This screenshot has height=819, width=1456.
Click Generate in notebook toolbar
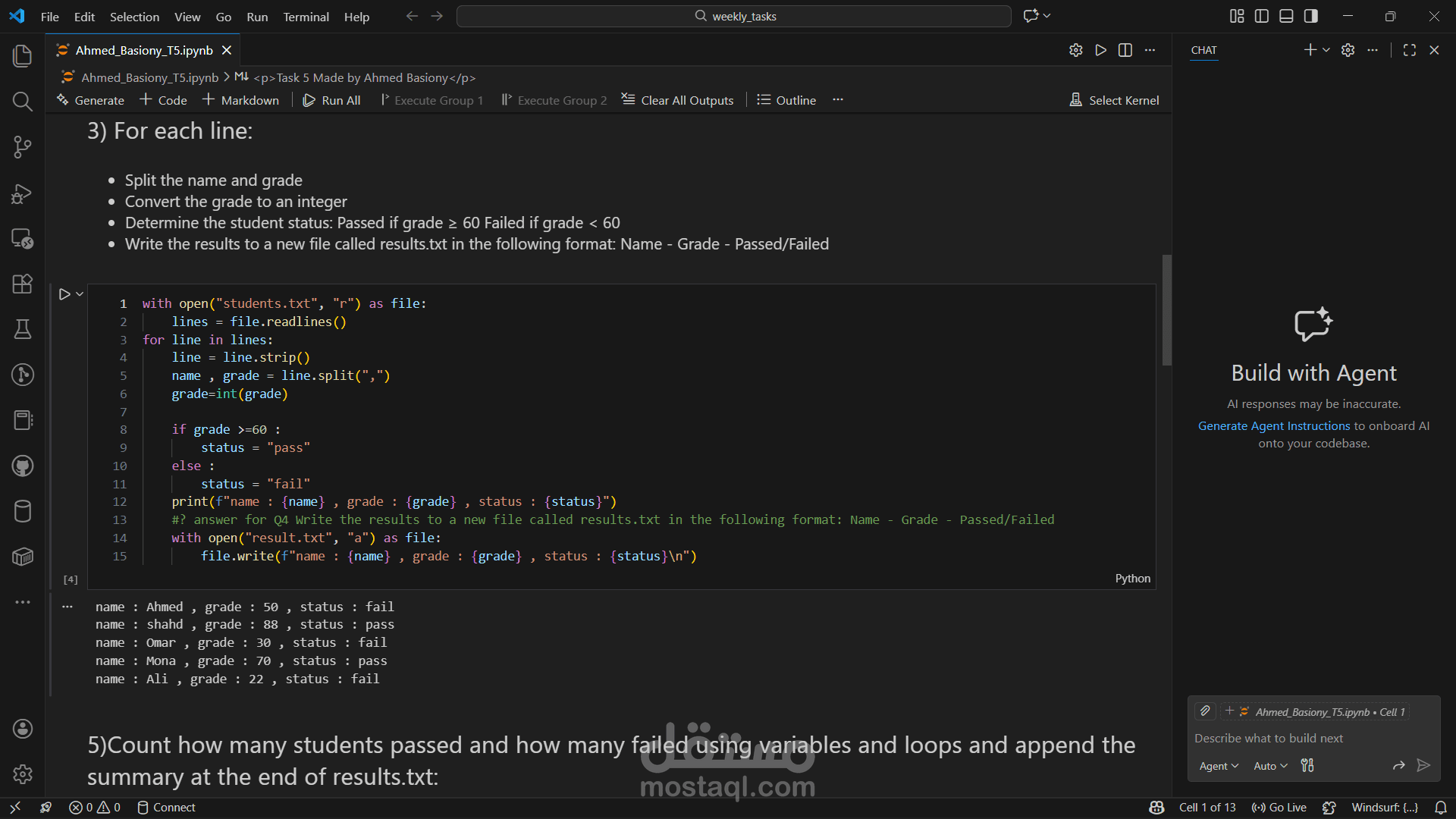[x=90, y=100]
